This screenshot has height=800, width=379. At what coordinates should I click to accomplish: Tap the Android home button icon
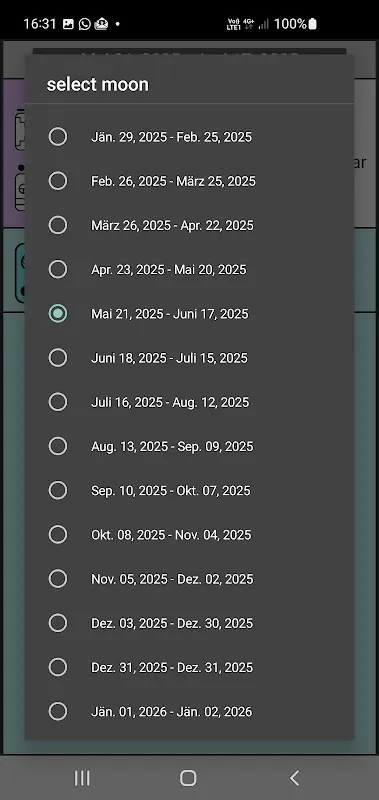pos(188,778)
